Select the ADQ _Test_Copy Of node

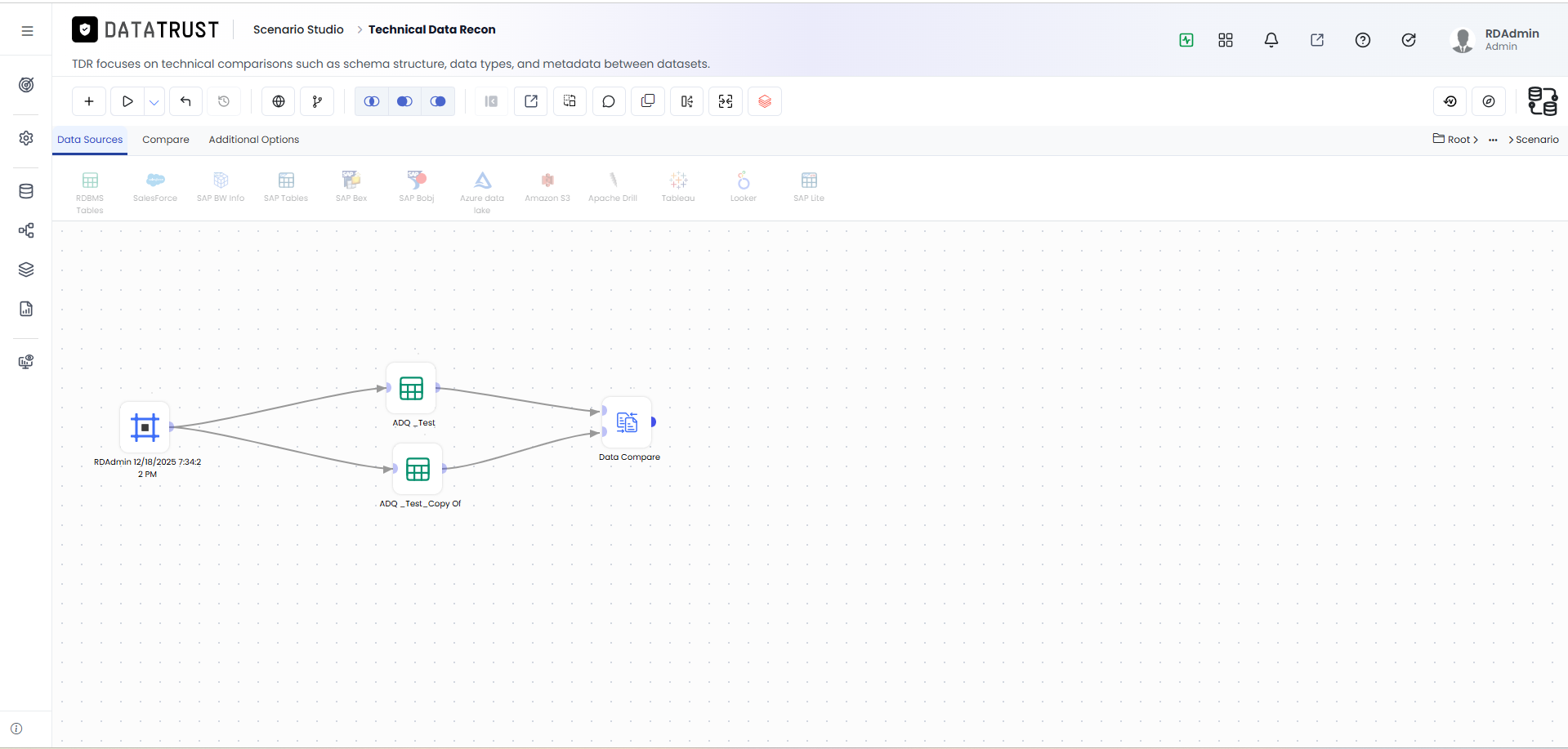tap(418, 469)
